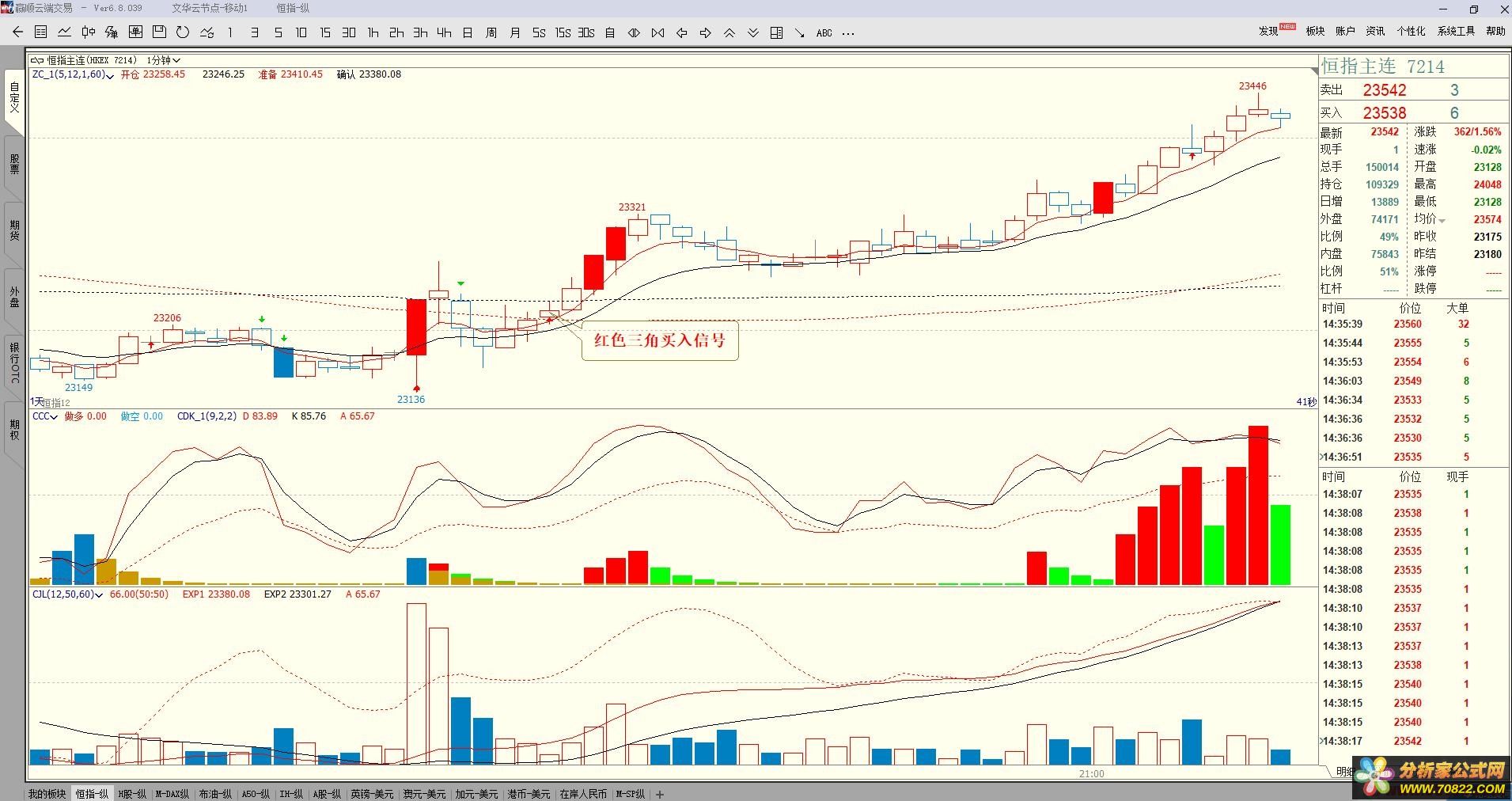Select the 股票 sidebar tab

[14, 164]
